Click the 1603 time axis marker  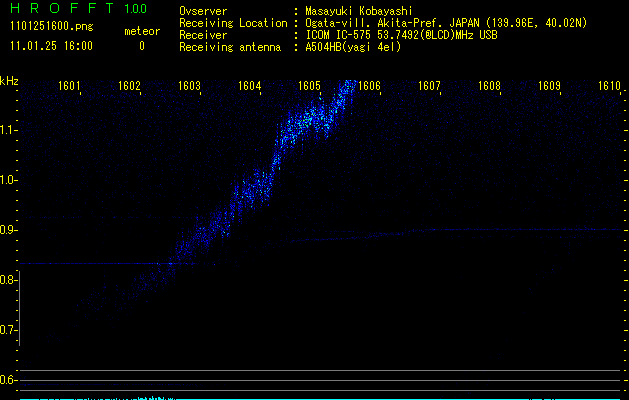tap(189, 86)
